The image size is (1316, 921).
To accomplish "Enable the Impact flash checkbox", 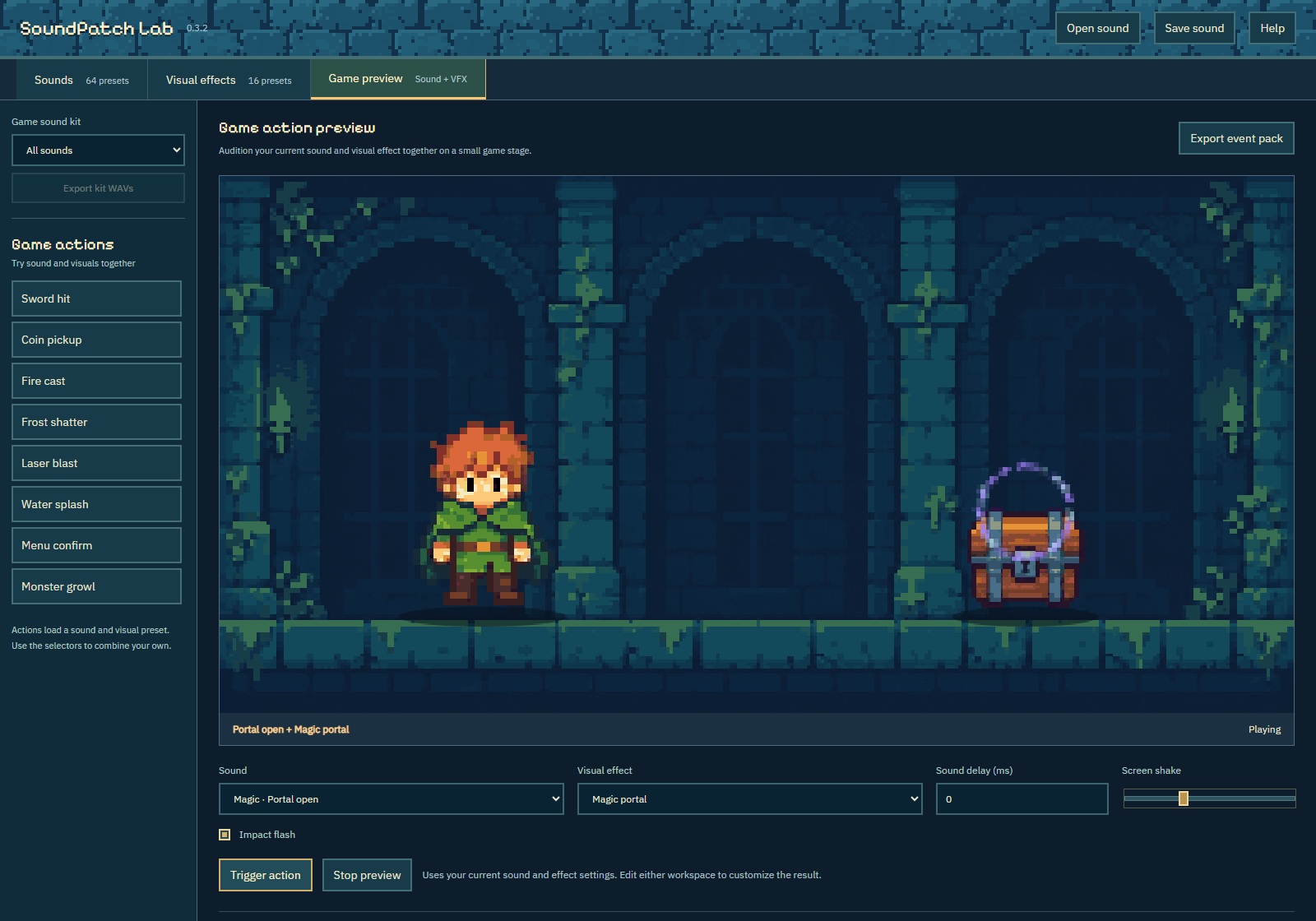I will 225,835.
